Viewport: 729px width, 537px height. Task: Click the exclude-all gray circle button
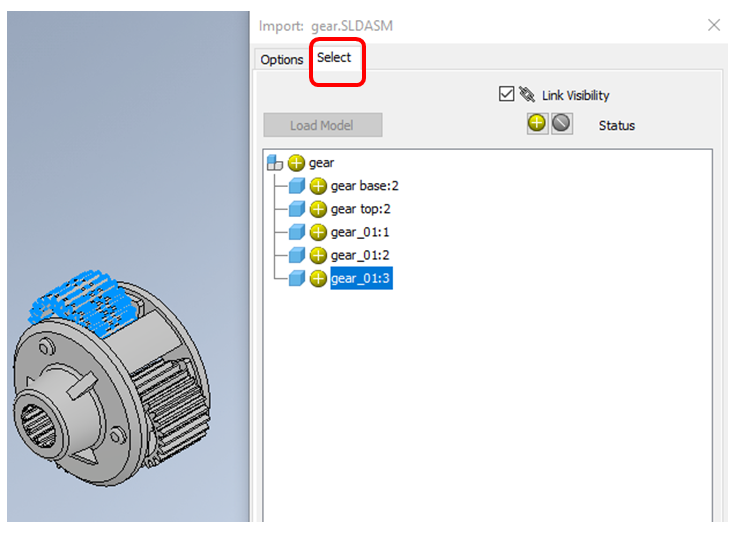[562, 124]
